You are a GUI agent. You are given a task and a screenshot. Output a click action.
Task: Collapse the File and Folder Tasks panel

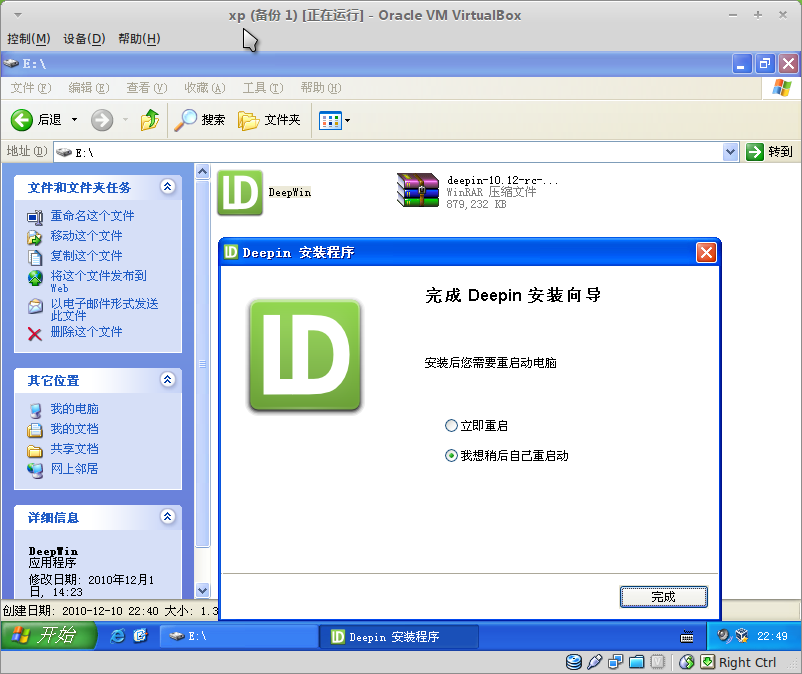click(x=168, y=187)
